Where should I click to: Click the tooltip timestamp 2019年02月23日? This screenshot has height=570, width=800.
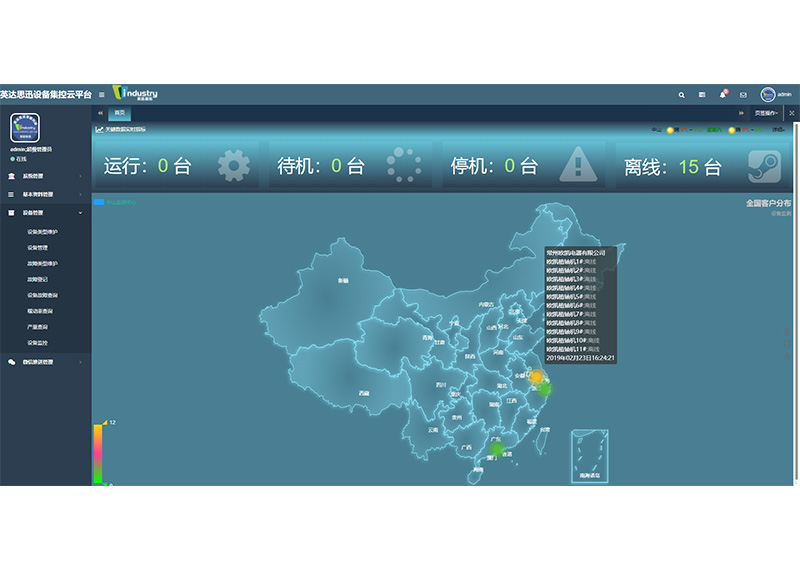click(580, 358)
